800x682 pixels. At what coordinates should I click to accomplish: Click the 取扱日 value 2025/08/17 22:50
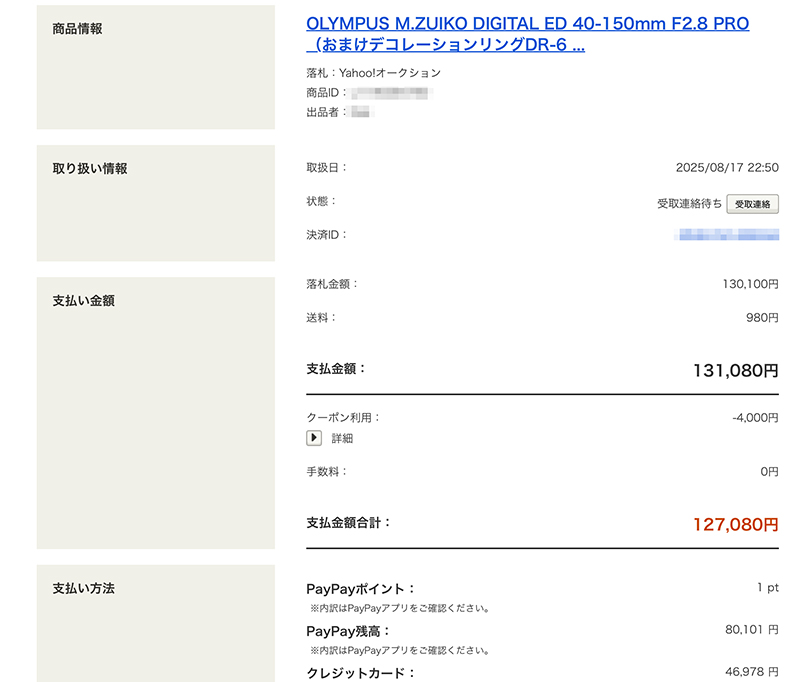(727, 168)
